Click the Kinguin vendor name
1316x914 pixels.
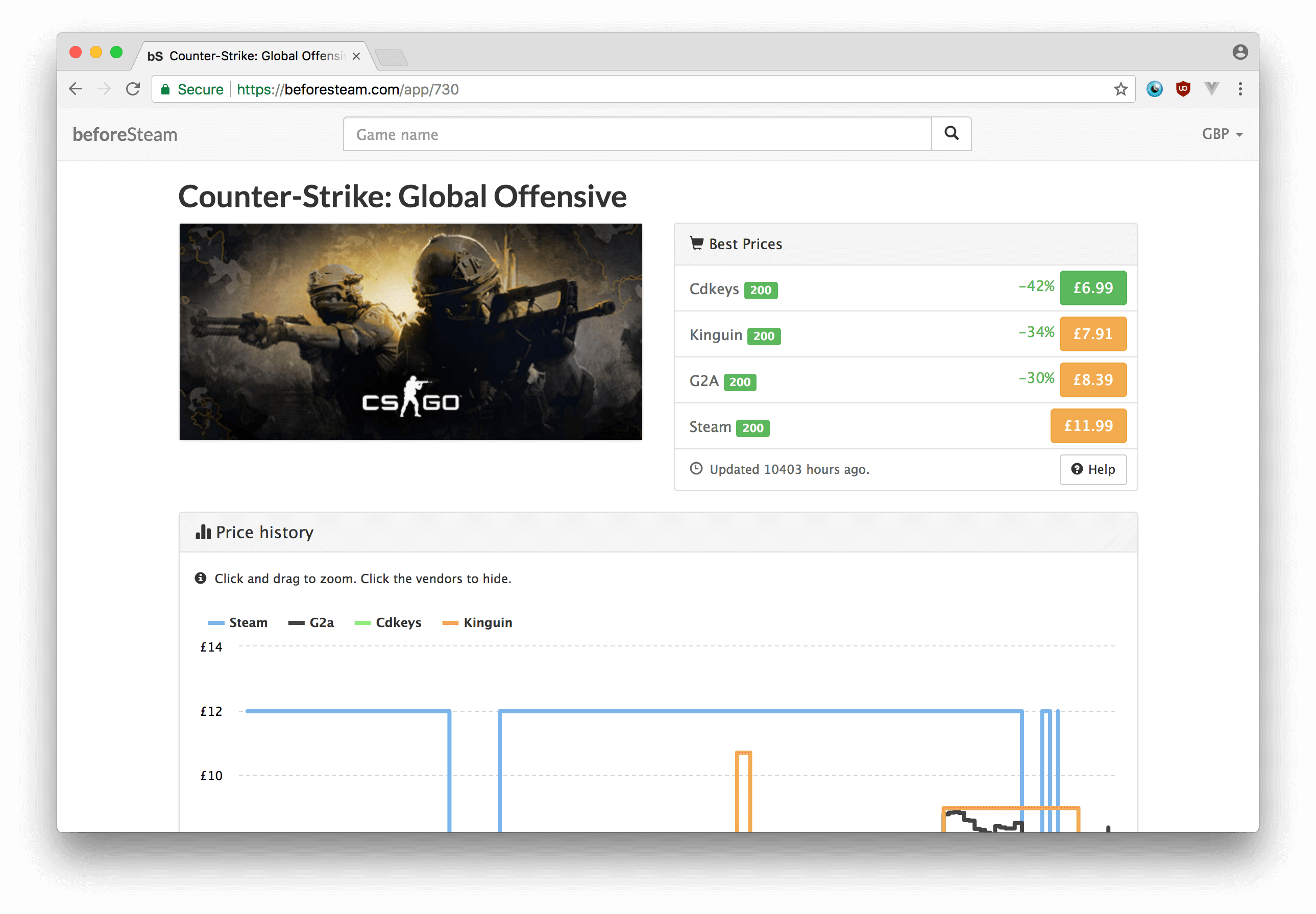[716, 335]
